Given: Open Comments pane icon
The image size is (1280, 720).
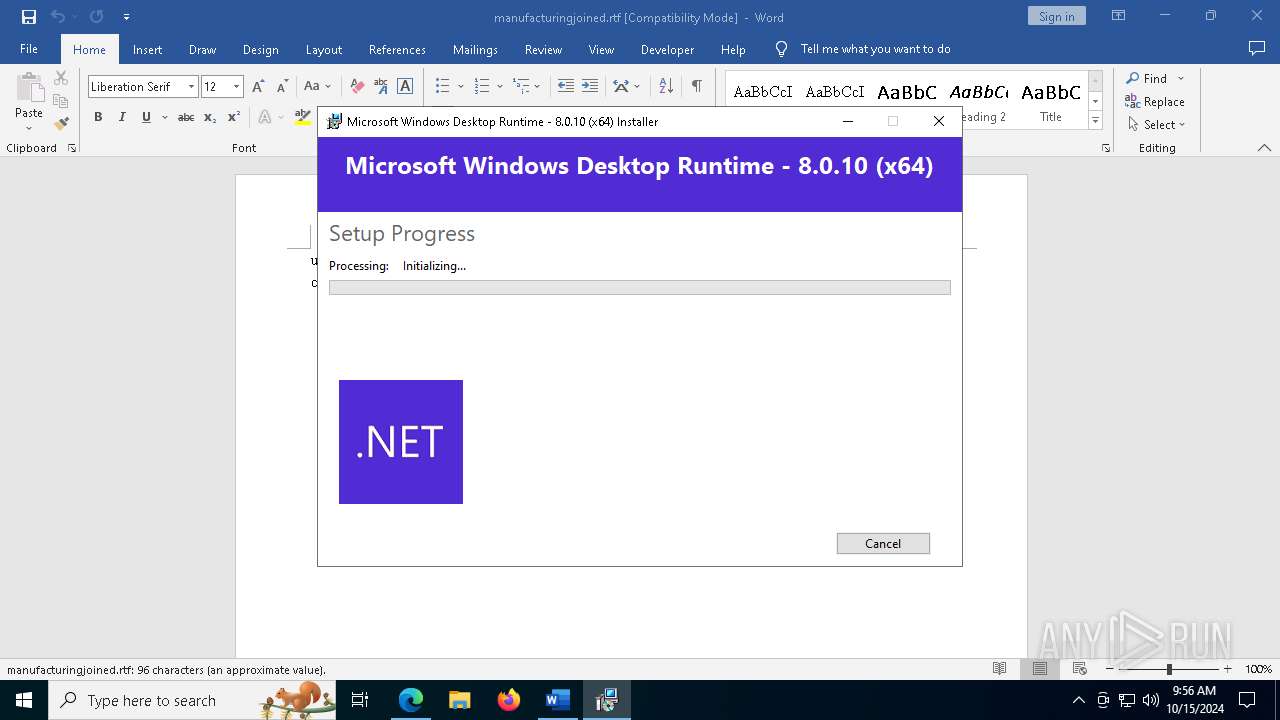Looking at the screenshot, I should click(x=1257, y=49).
